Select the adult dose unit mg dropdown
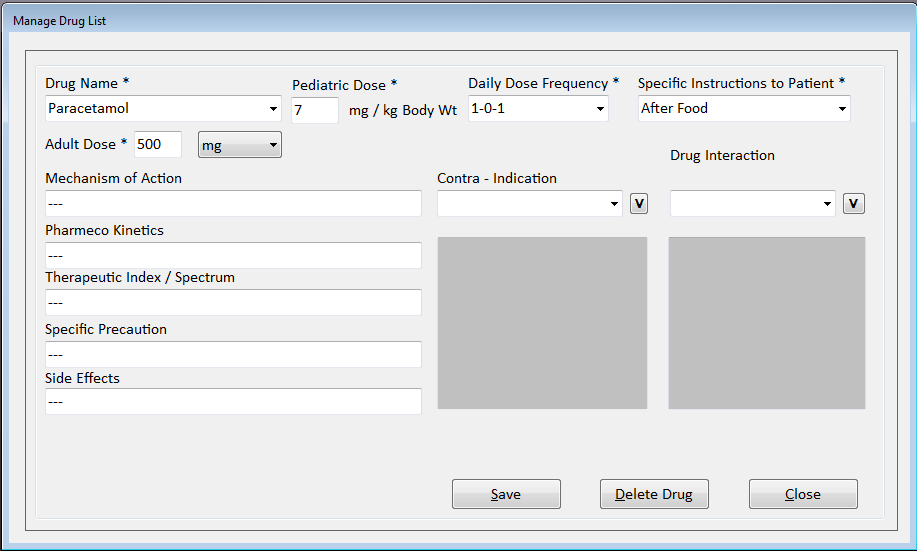The width and height of the screenshot is (917, 551). 240,146
